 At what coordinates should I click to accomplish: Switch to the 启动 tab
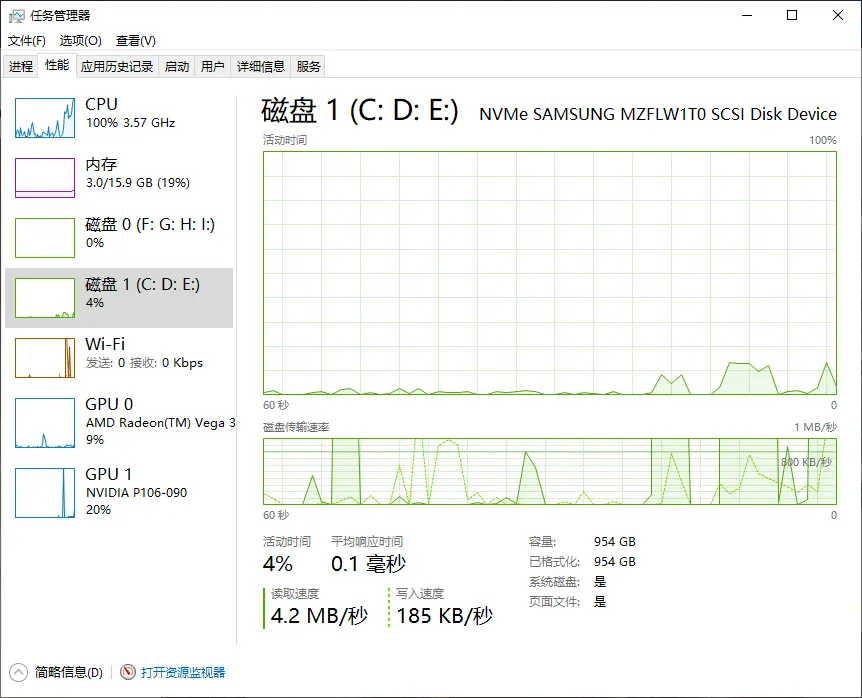[x=177, y=67]
